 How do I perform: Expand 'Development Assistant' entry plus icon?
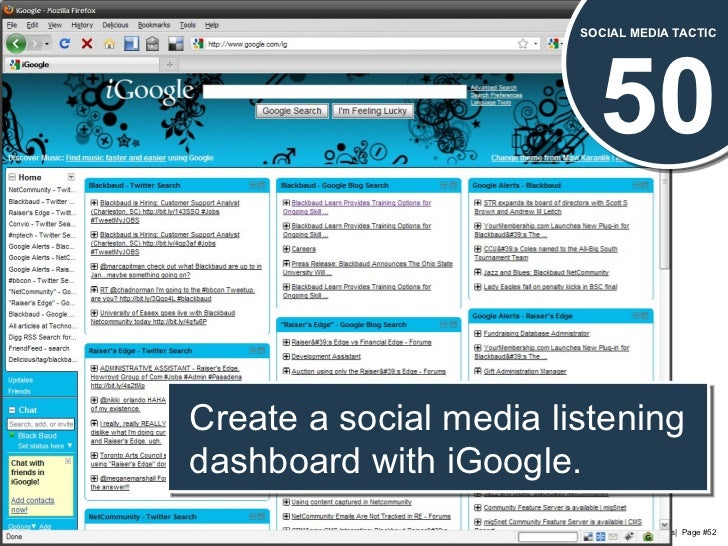tap(286, 357)
